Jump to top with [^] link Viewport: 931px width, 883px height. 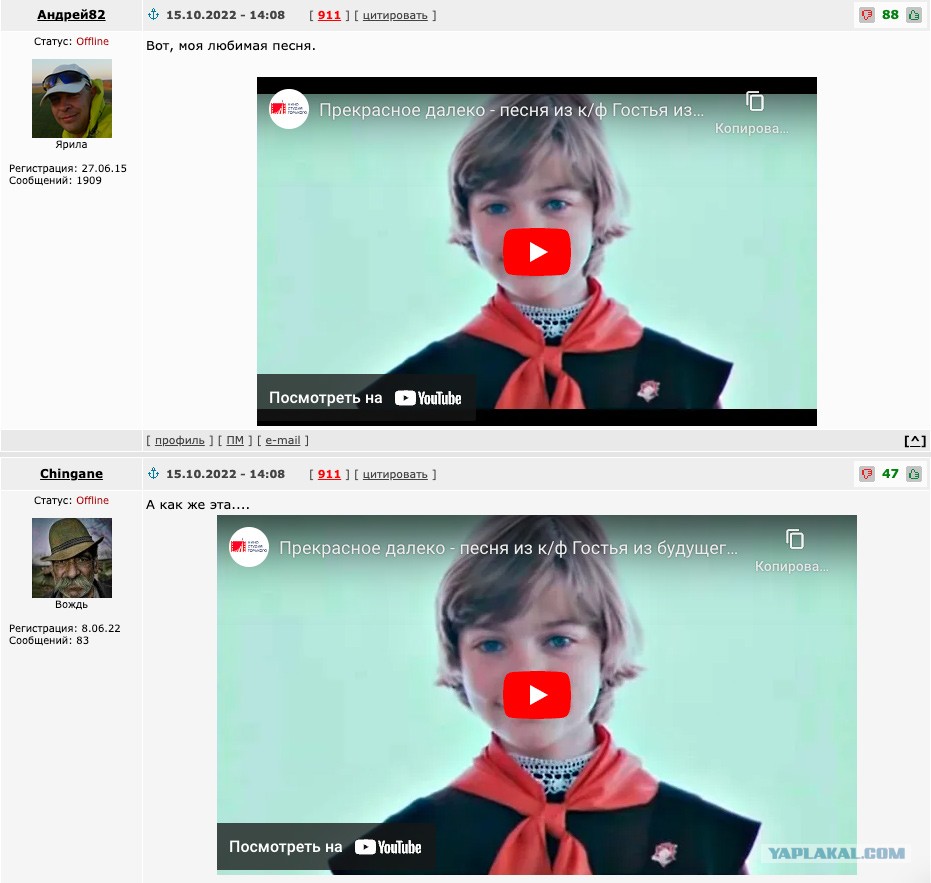click(x=915, y=441)
